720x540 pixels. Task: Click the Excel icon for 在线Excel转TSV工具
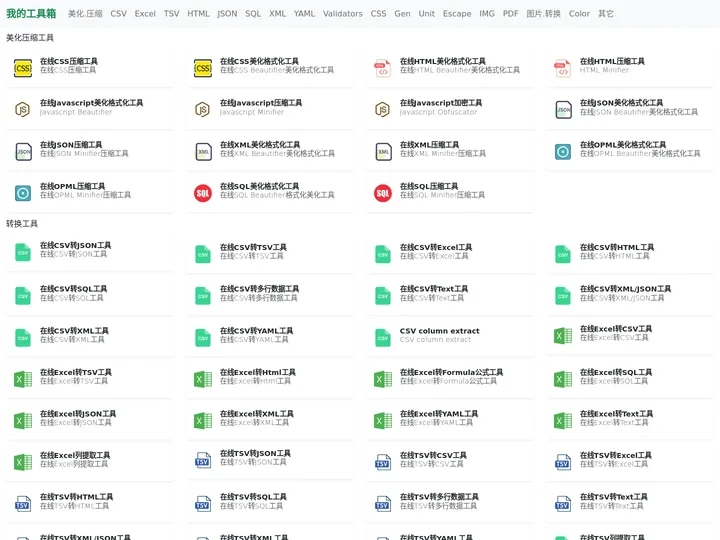tap(22, 379)
